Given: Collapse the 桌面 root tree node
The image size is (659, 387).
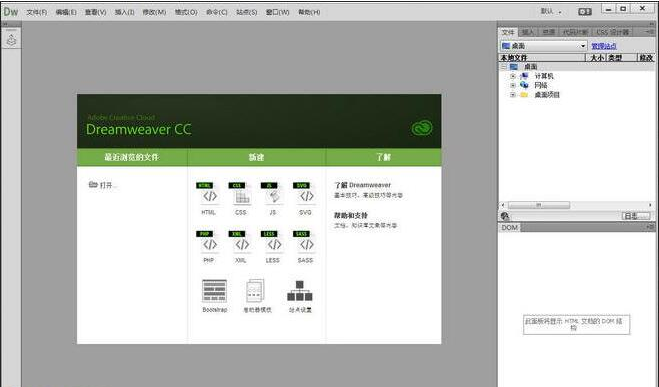Looking at the screenshot, I should tap(503, 67).
